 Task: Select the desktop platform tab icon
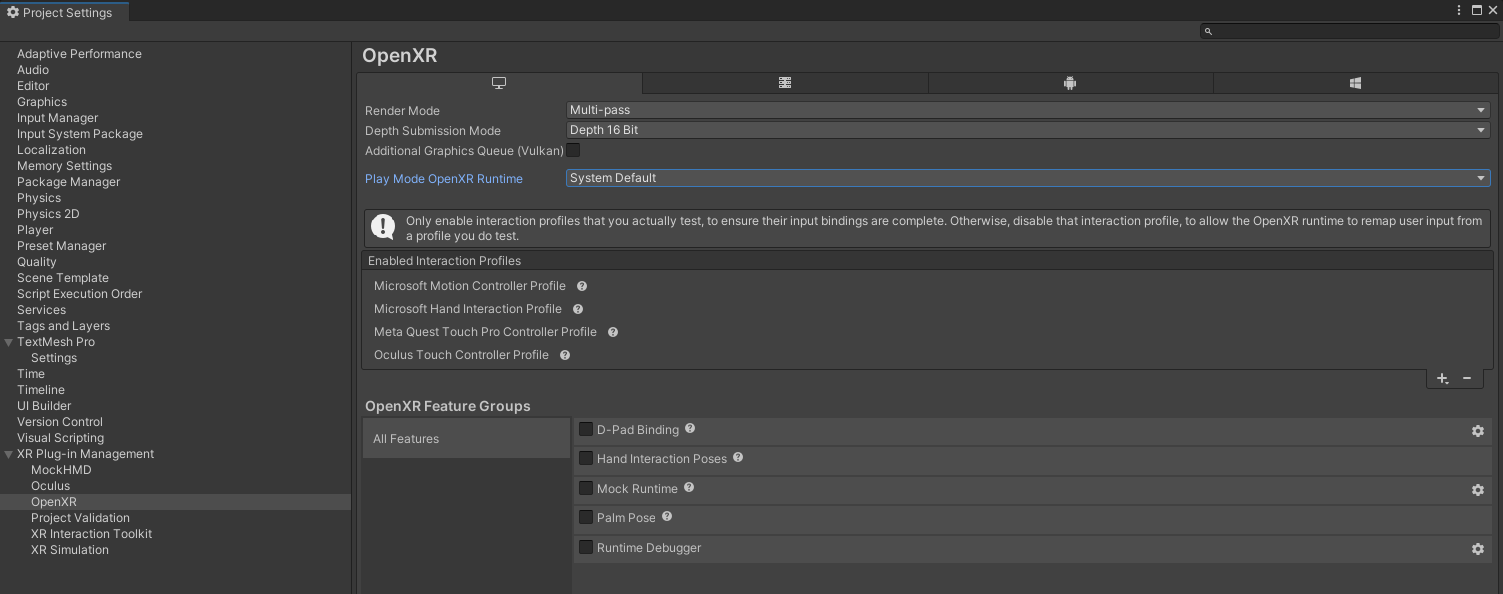[x=499, y=83]
